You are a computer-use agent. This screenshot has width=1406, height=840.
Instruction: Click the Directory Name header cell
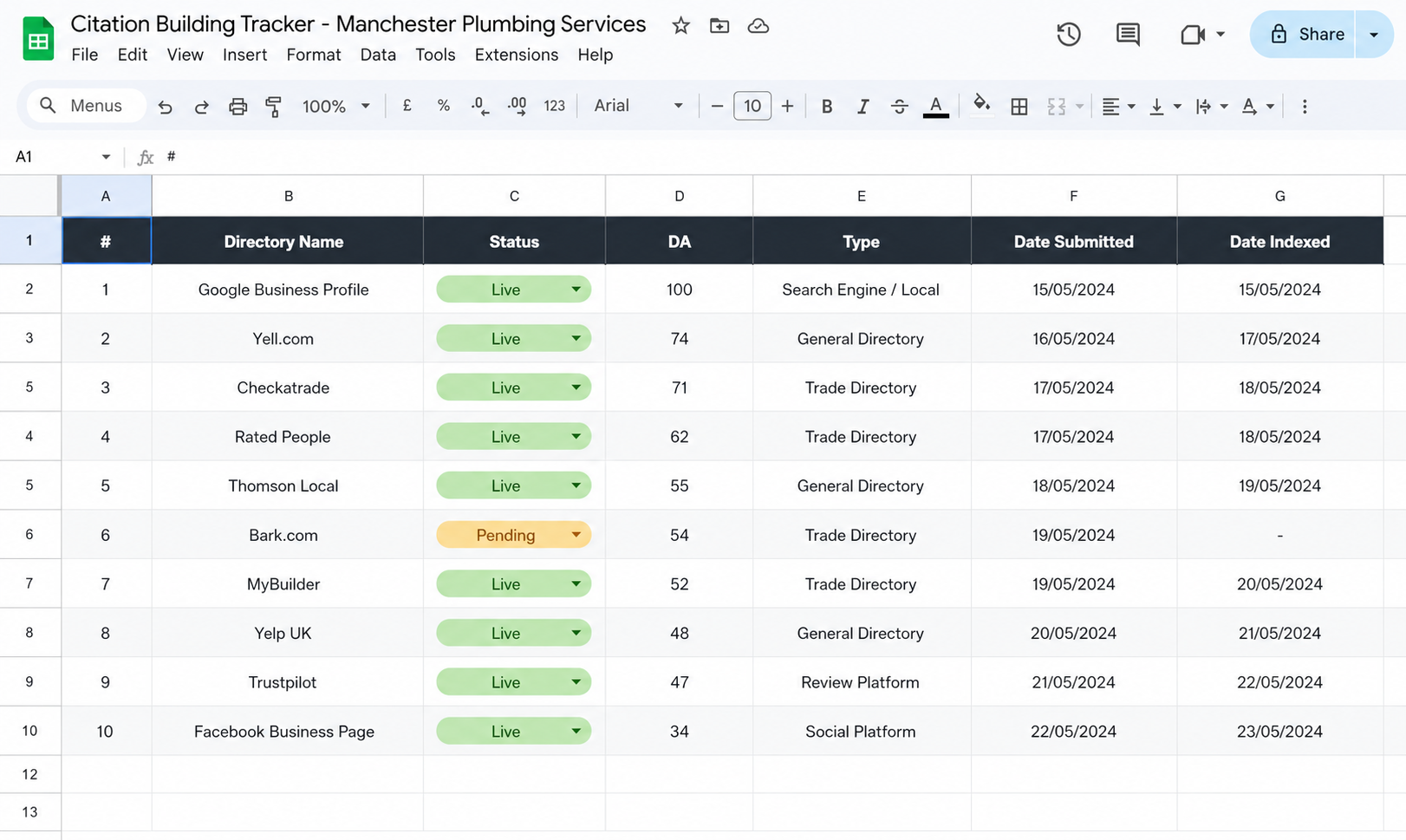pyautogui.click(x=288, y=241)
